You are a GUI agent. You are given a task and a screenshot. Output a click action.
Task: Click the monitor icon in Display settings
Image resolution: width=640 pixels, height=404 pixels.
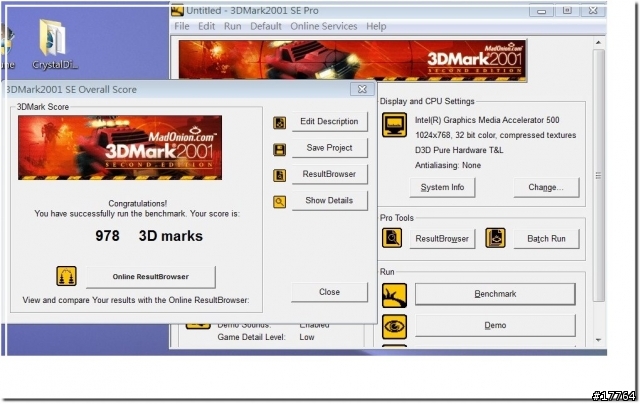[394, 124]
